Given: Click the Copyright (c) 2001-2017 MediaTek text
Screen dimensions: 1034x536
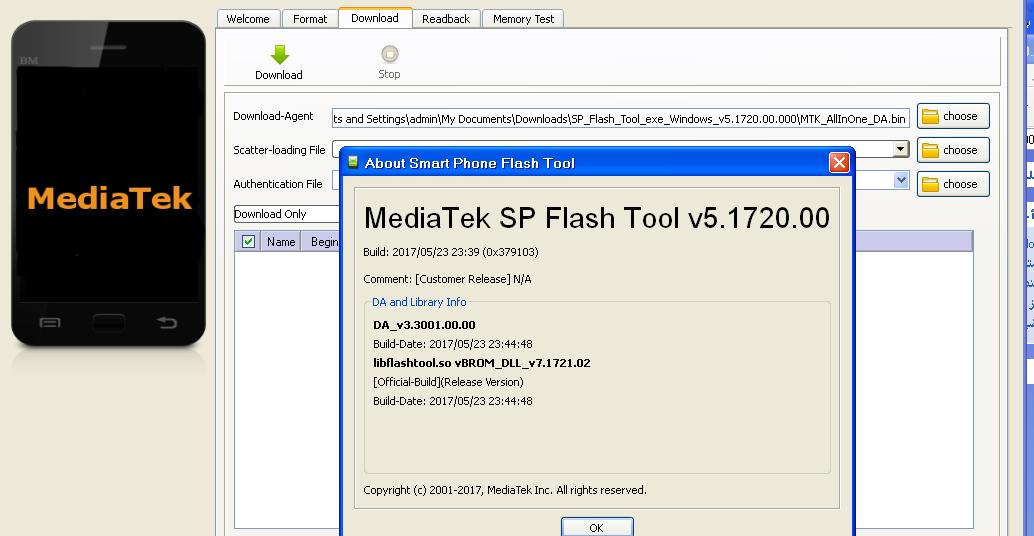Looking at the screenshot, I should 504,490.
